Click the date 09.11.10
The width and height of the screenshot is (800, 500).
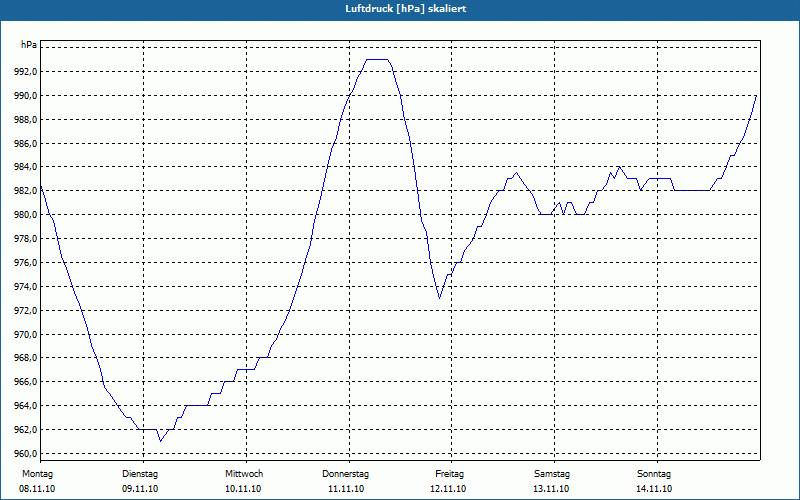pyautogui.click(x=140, y=489)
